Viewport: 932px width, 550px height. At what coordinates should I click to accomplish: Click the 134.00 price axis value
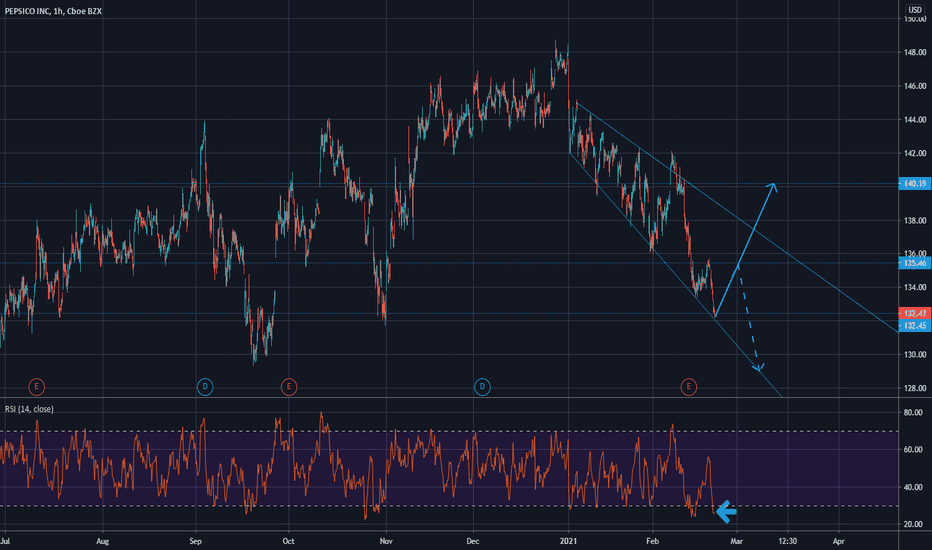[915, 288]
